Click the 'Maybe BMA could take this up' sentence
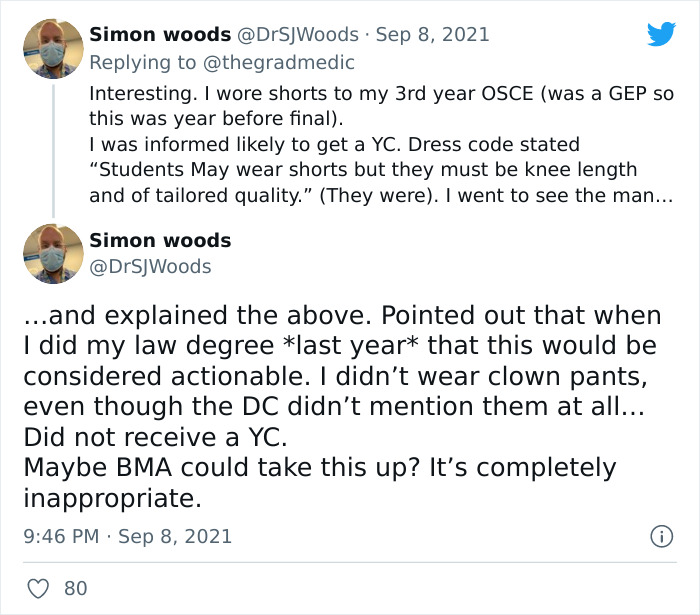The width and height of the screenshot is (700, 615). tap(319, 467)
